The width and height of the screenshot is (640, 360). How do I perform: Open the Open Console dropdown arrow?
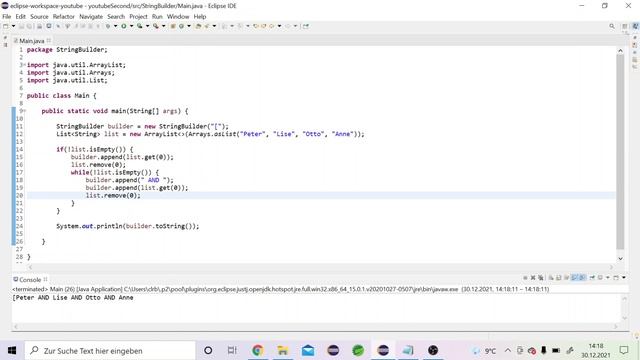[x=624, y=278]
